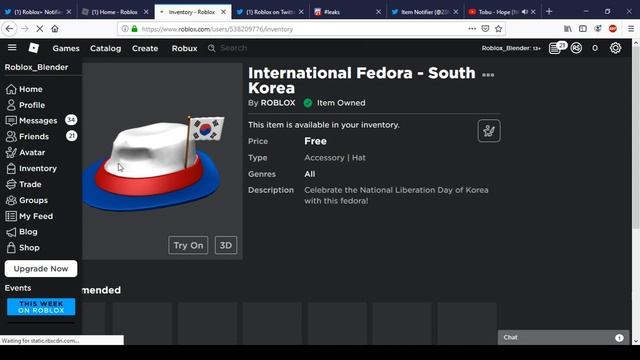Open My Feed in the sidebar
640x360 pixels.
(29, 216)
